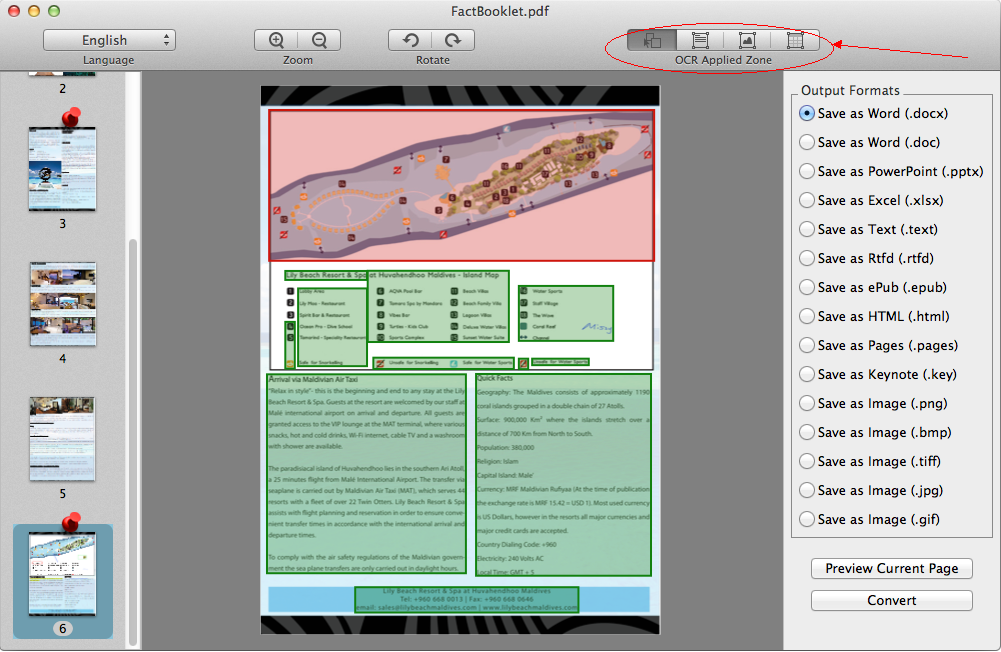
Task: Click Preview Current Page
Action: click(x=890, y=568)
